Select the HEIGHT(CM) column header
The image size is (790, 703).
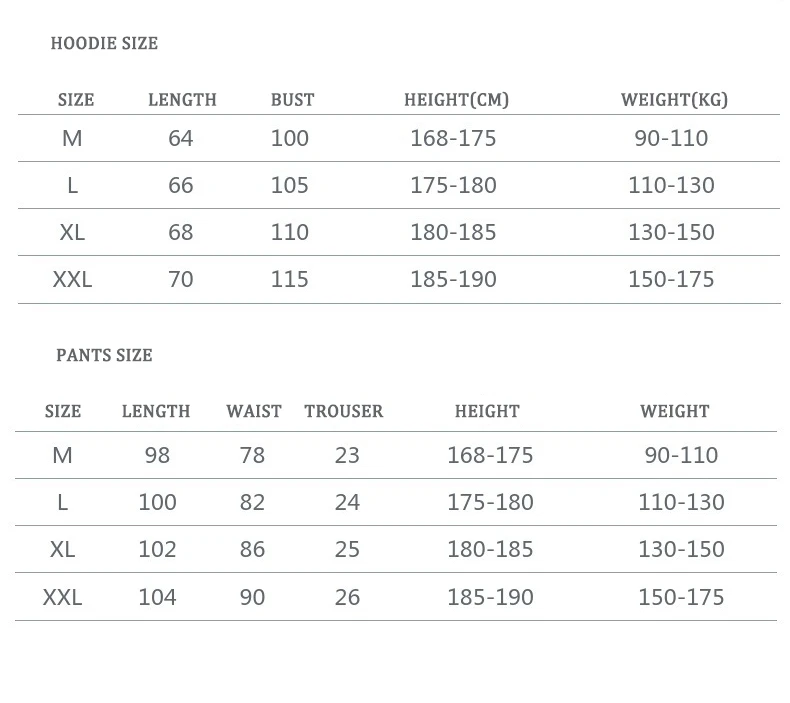click(x=456, y=100)
